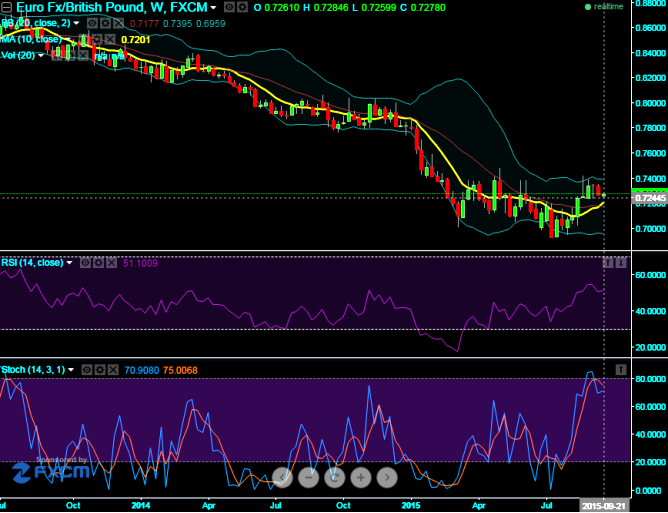Open Bollinger Bands settings gear

[105, 23]
